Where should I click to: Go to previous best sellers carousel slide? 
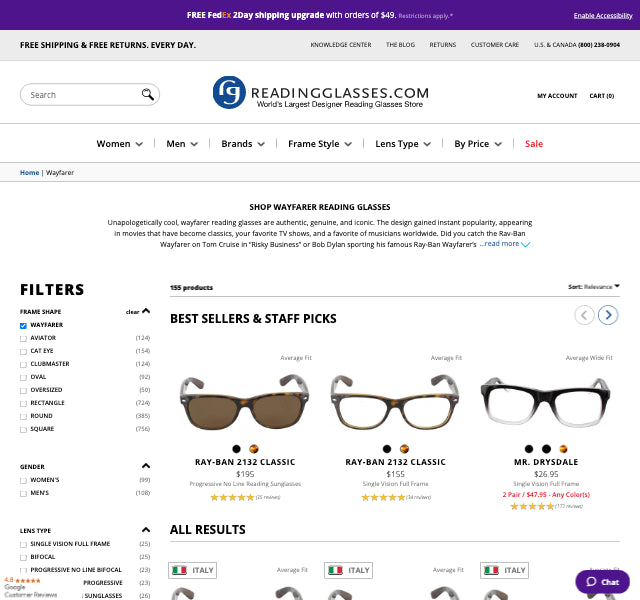click(584, 315)
